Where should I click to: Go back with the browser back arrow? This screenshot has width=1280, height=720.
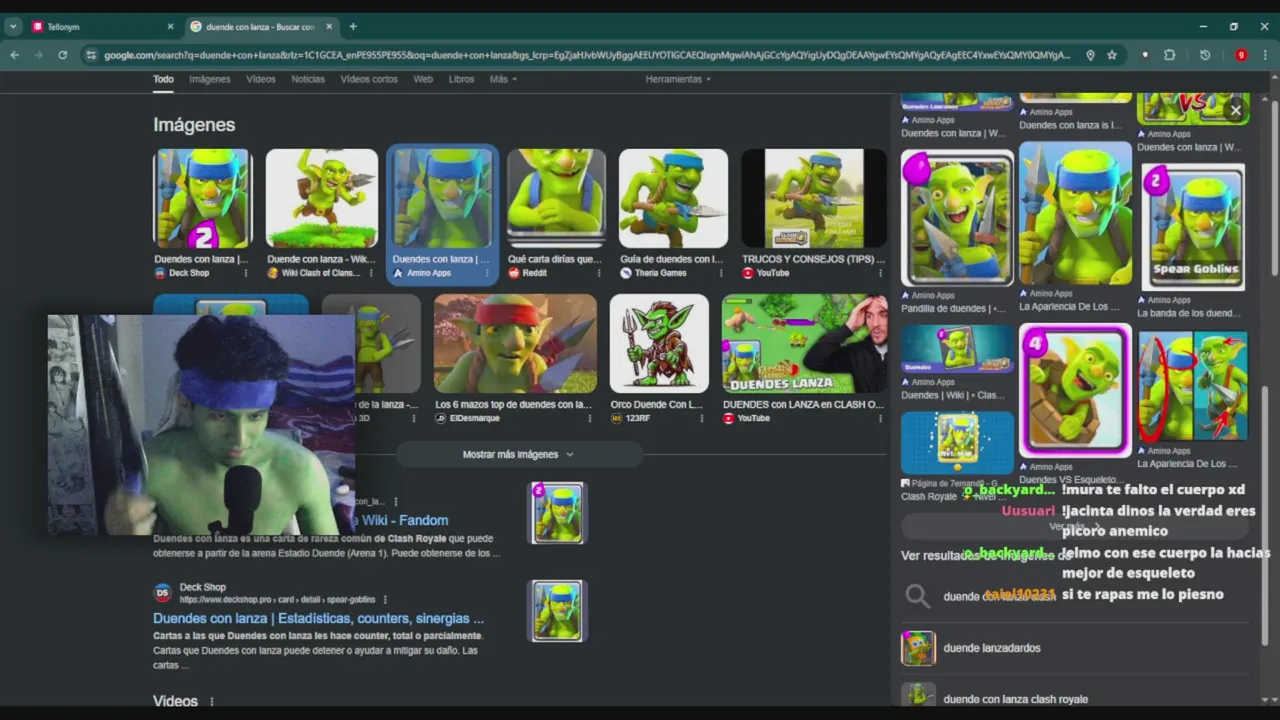tap(15, 55)
